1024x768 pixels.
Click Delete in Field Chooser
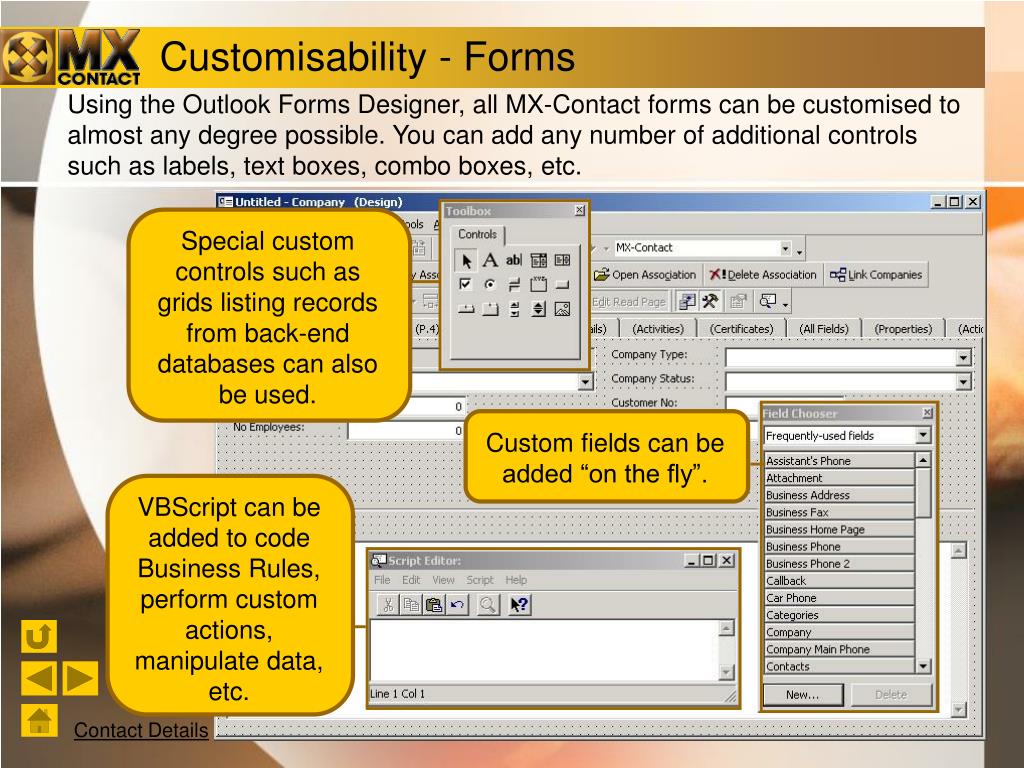pos(891,695)
